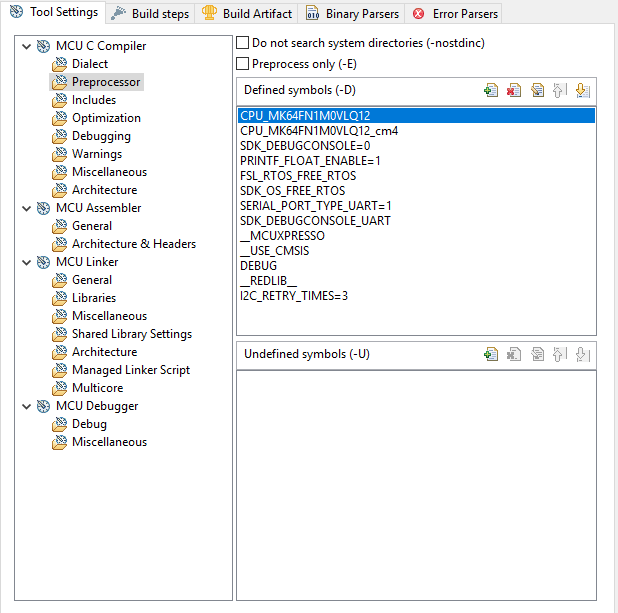Collapse the MCU Linker tree node
Screen dimensions: 618x613
click(26, 263)
